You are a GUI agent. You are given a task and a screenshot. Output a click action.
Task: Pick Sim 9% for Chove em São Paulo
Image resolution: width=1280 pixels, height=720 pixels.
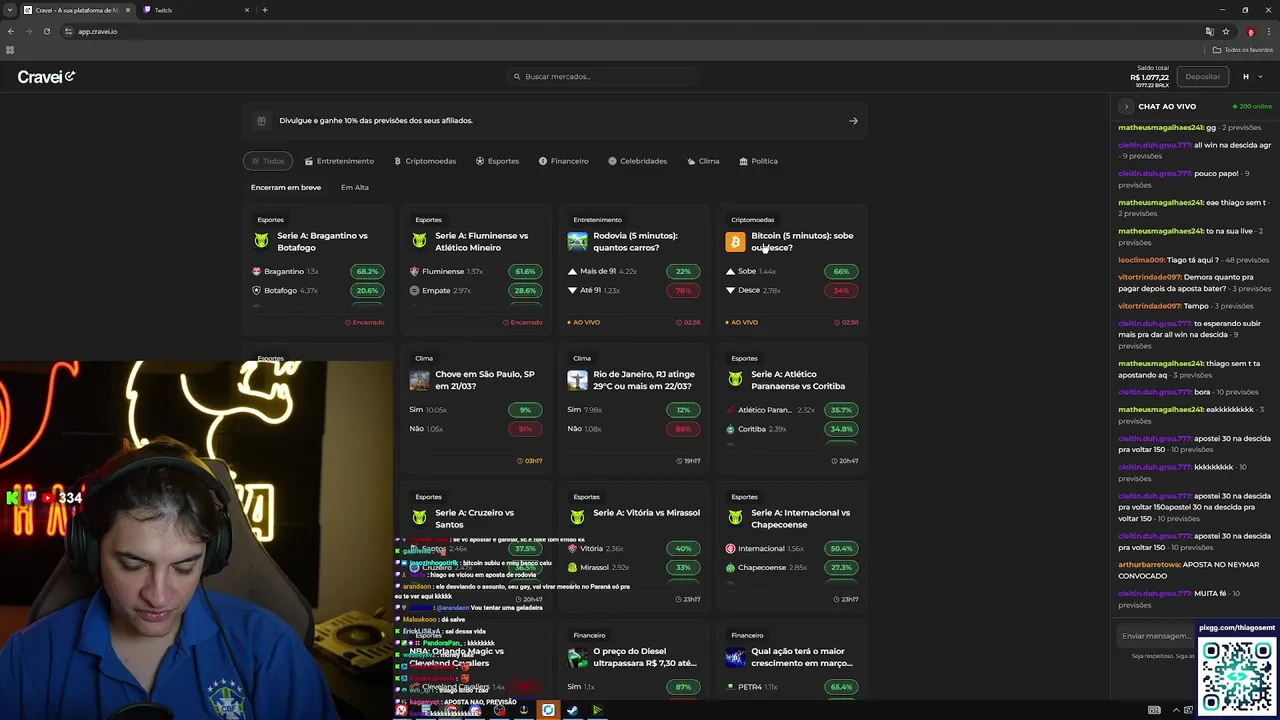point(525,410)
